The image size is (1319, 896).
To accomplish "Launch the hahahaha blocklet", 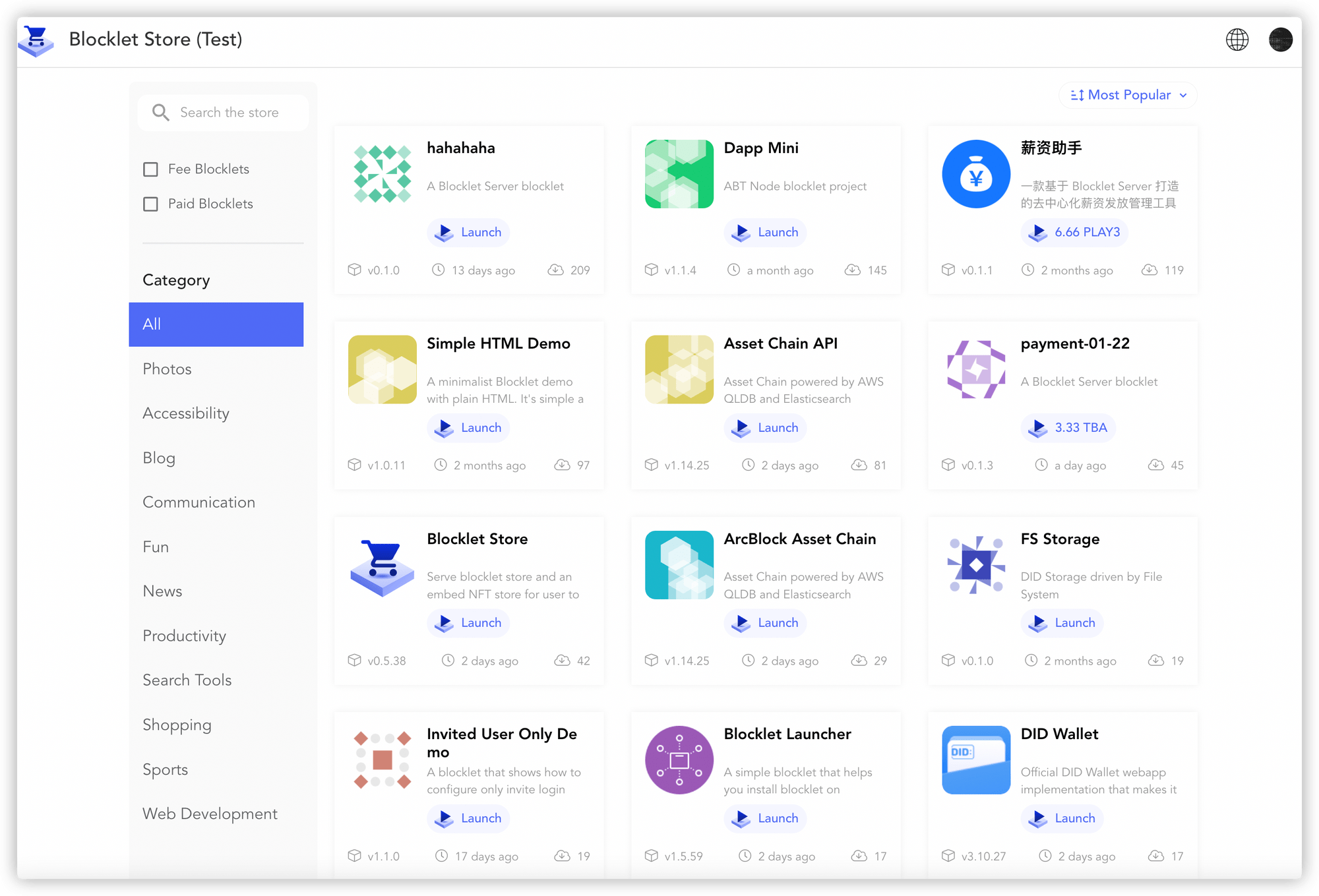I will (468, 232).
